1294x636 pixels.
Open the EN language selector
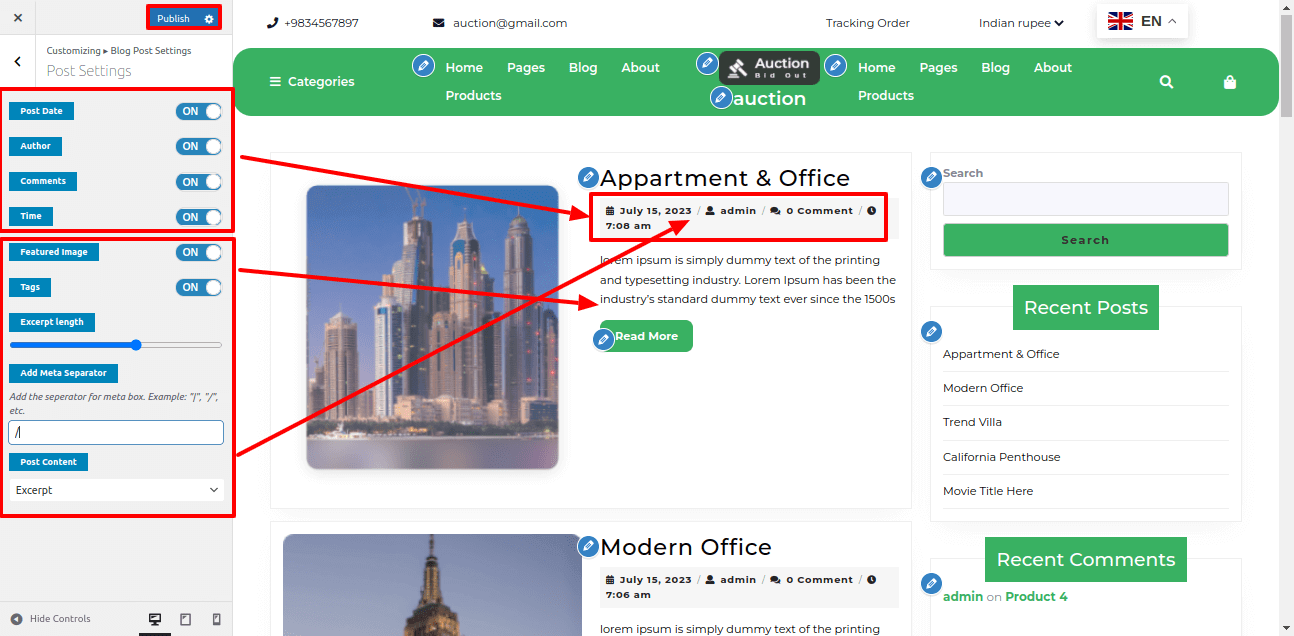pos(1142,21)
